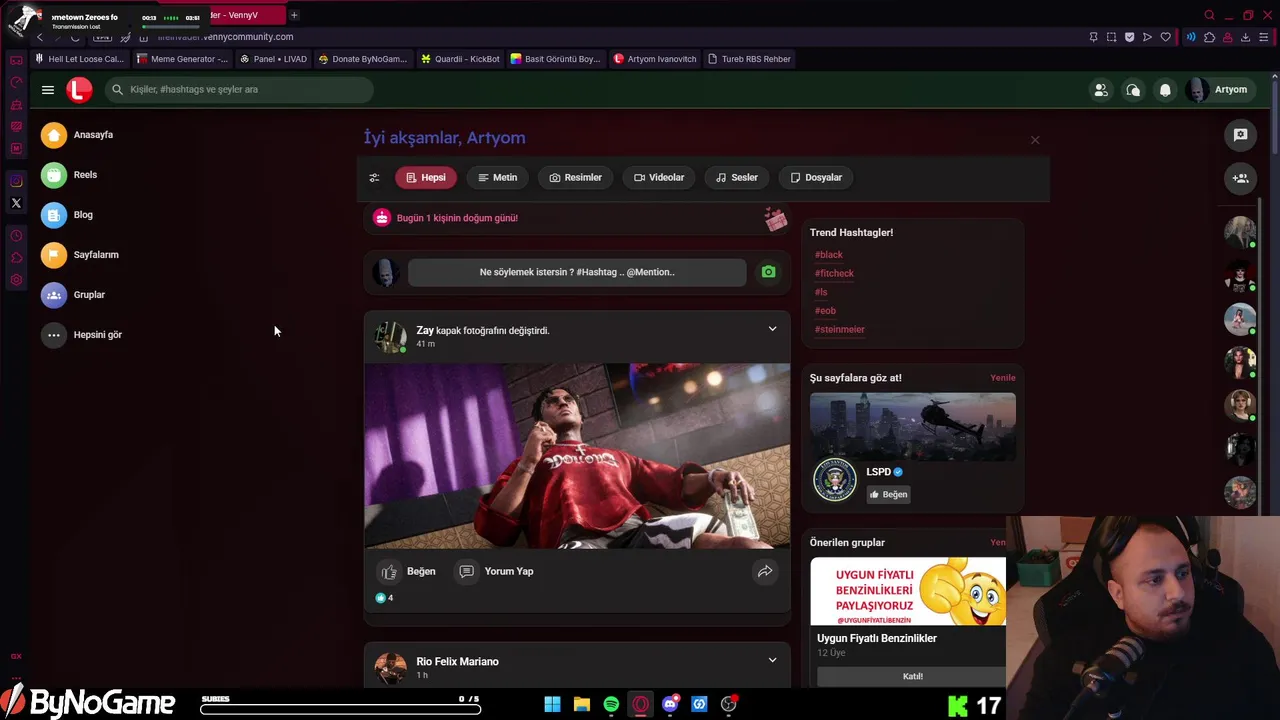Click the red L site logo
The height and width of the screenshot is (720, 1280).
coord(79,90)
